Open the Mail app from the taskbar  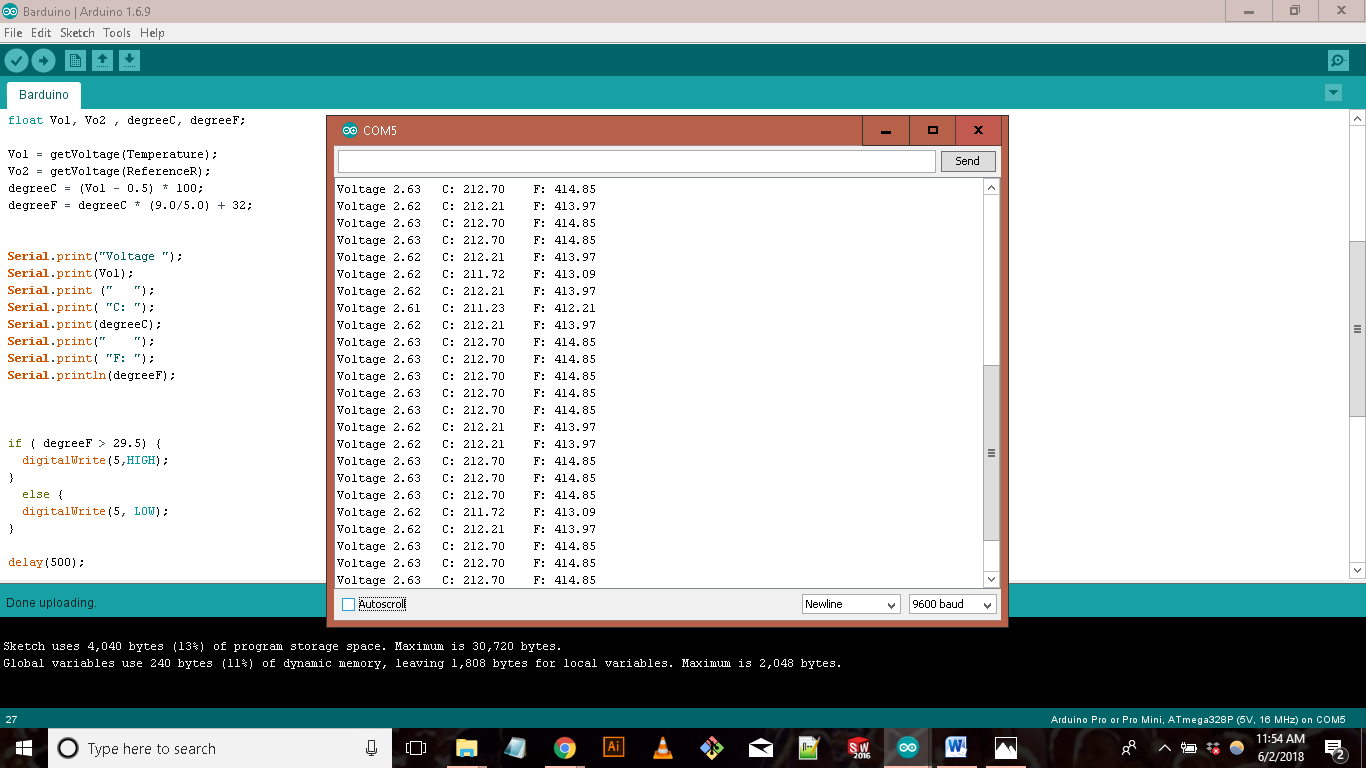click(761, 748)
